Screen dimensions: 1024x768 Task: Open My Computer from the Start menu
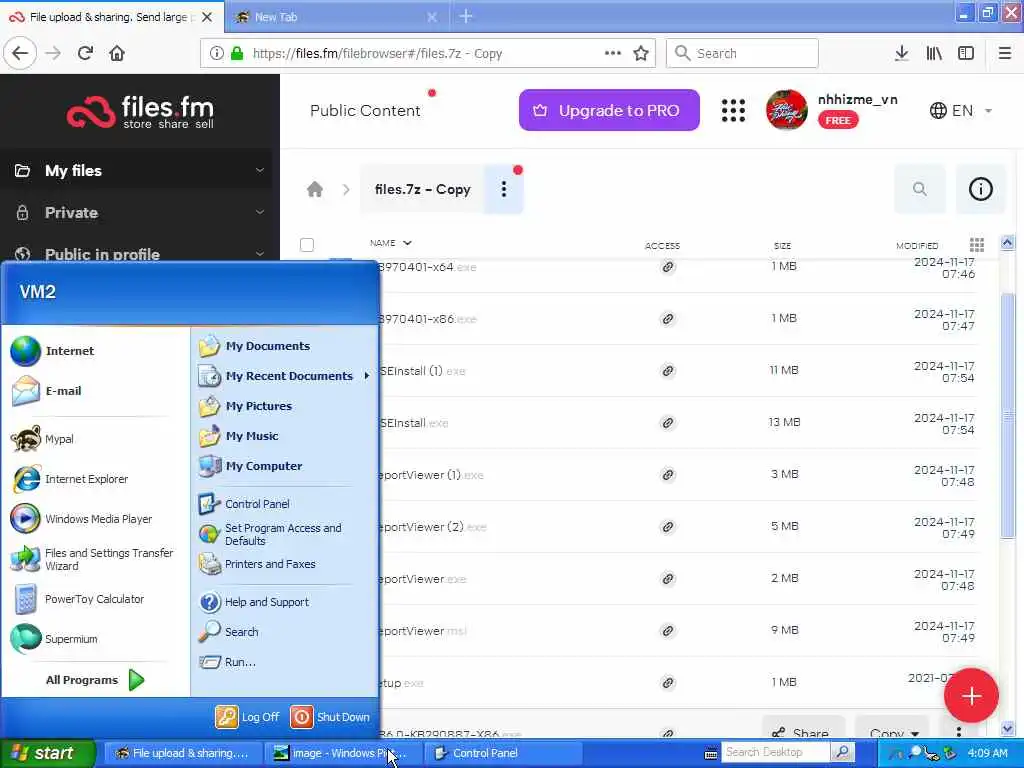250,466
